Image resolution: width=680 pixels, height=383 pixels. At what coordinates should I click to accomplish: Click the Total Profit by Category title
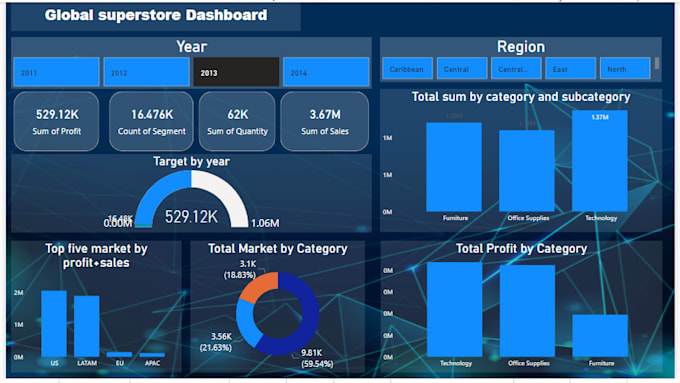(x=521, y=249)
